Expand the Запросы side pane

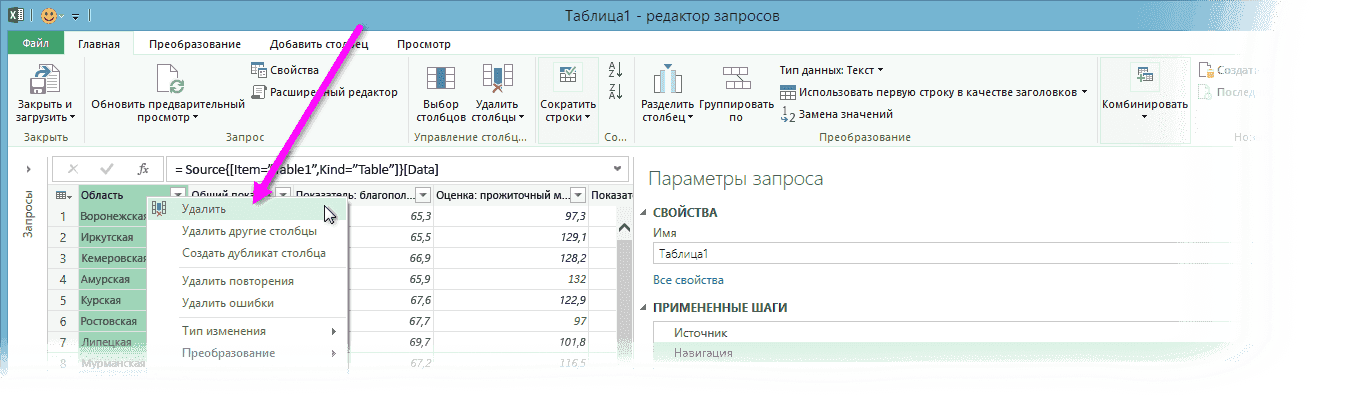(28, 169)
